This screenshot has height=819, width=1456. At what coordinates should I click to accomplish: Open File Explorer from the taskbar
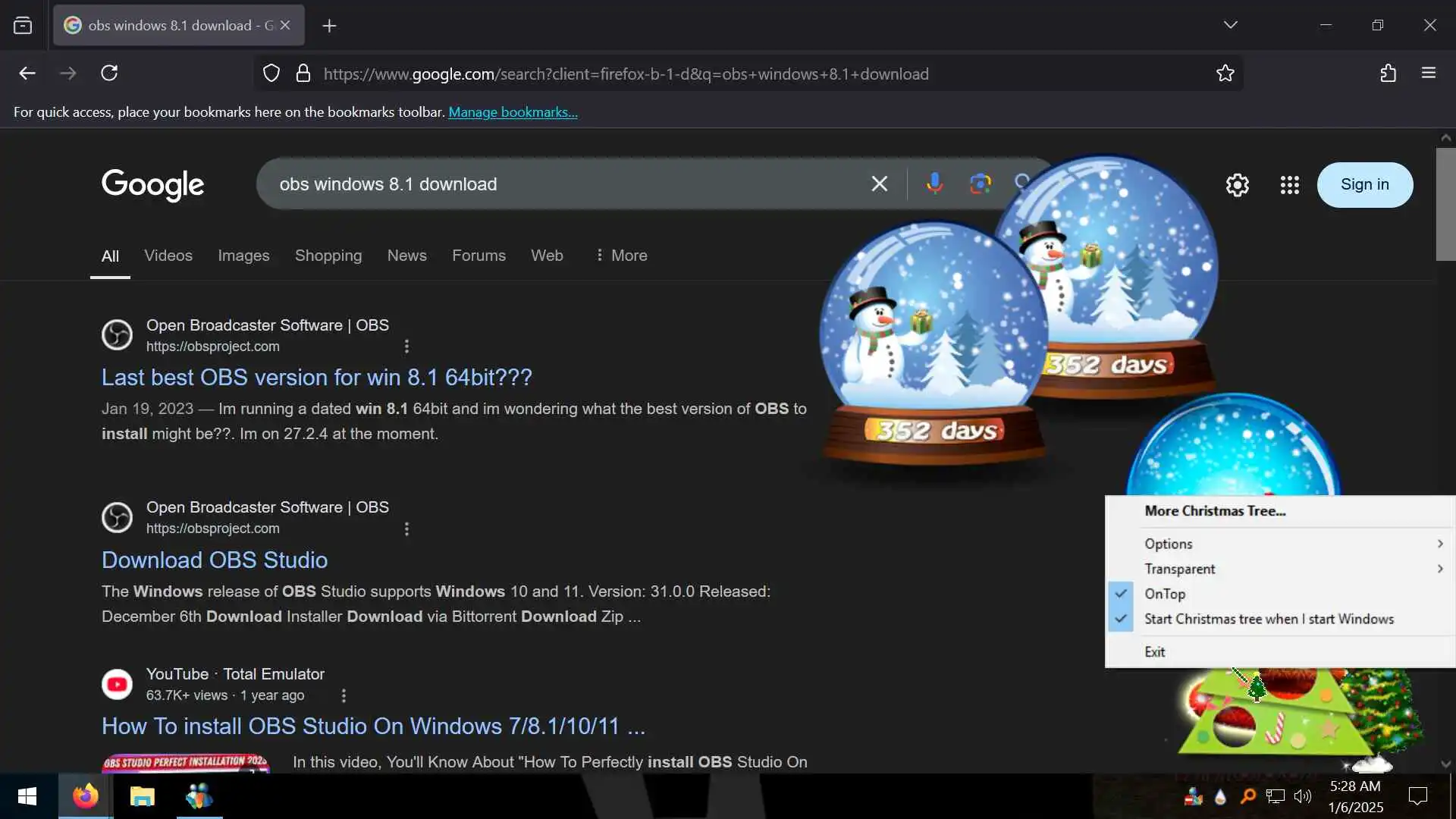point(142,796)
